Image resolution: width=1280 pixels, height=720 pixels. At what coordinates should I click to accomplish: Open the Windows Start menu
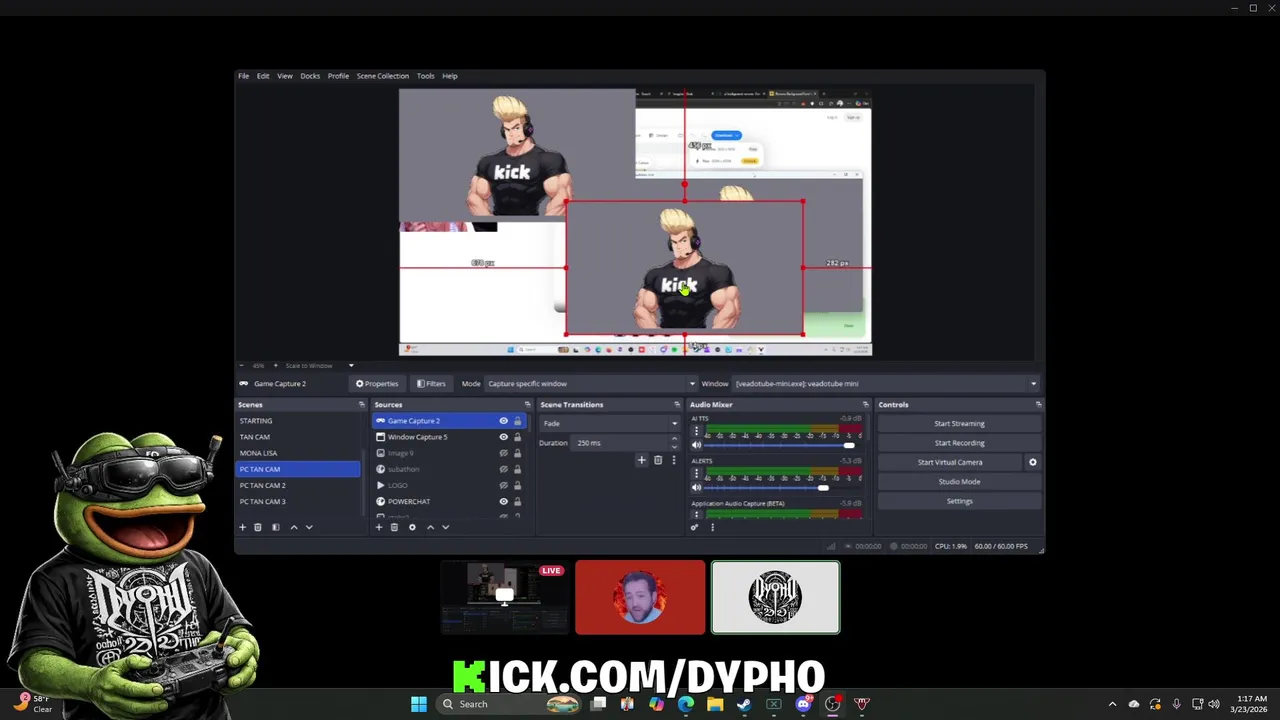tap(418, 704)
